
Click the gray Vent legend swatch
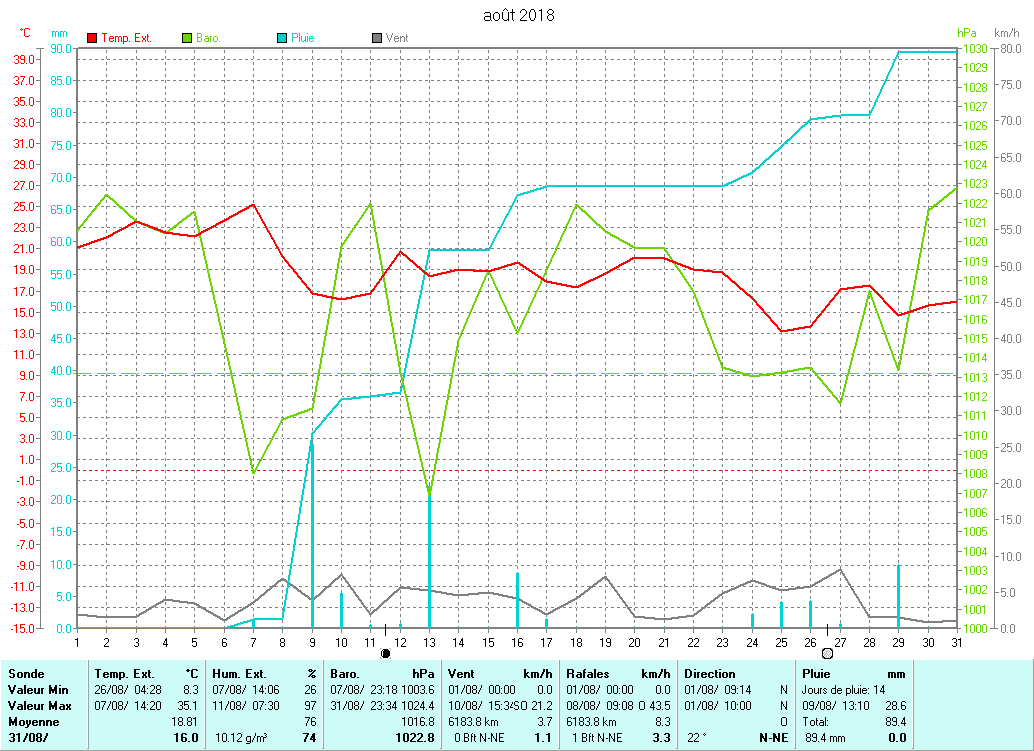(x=376, y=38)
